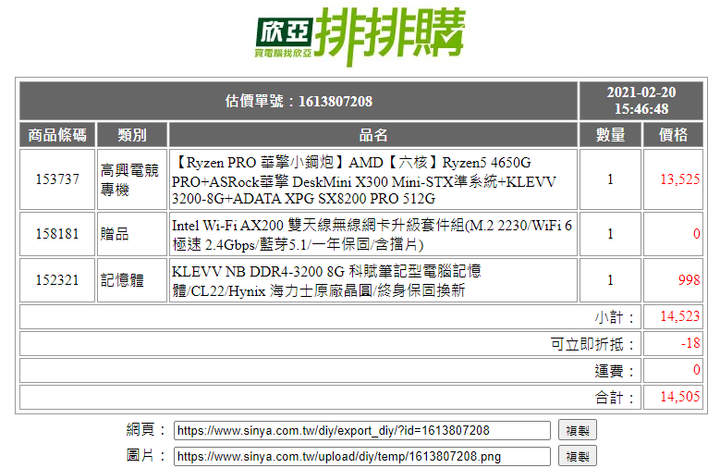Click price 0 in the 贈品 row
The height and width of the screenshot is (468, 720).
click(x=697, y=234)
